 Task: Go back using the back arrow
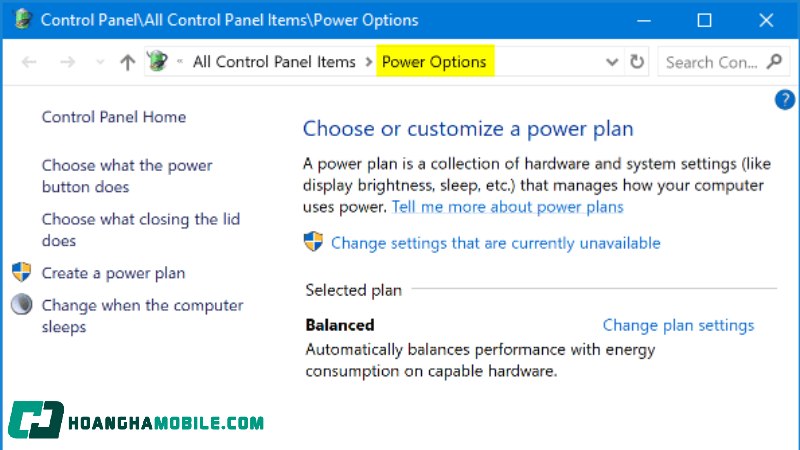coord(29,62)
